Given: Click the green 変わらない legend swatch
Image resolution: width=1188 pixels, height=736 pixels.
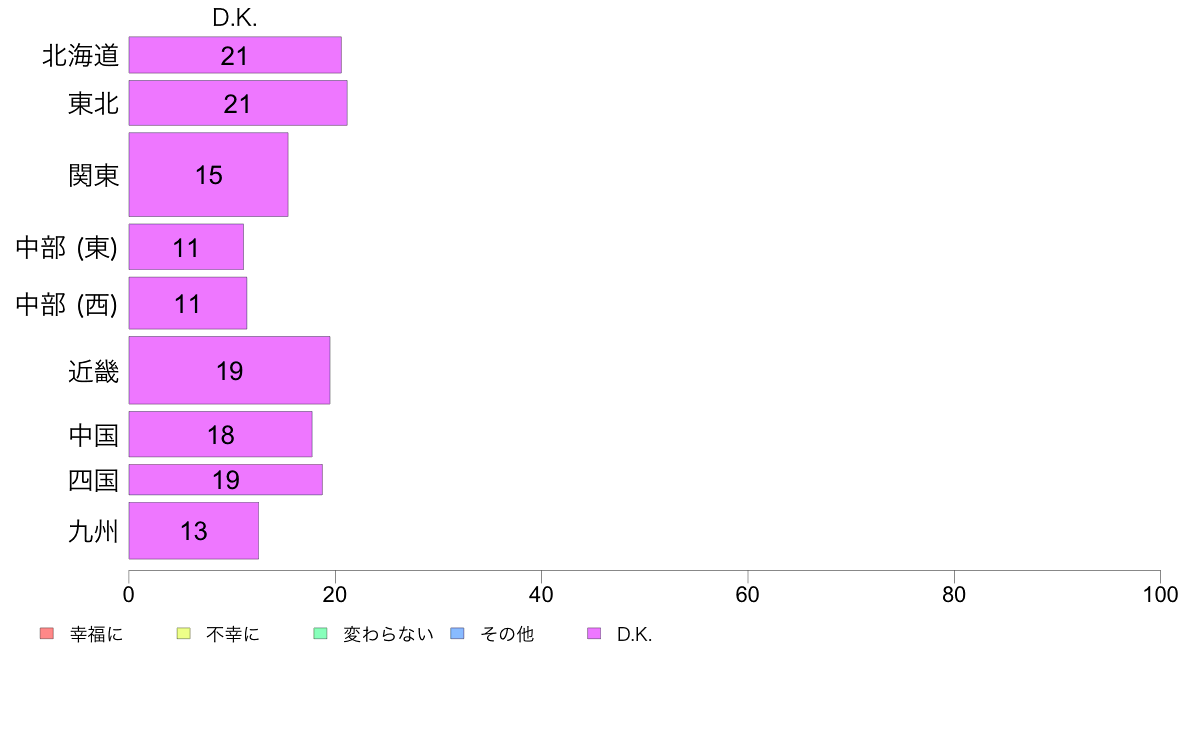Looking at the screenshot, I should 320,633.
